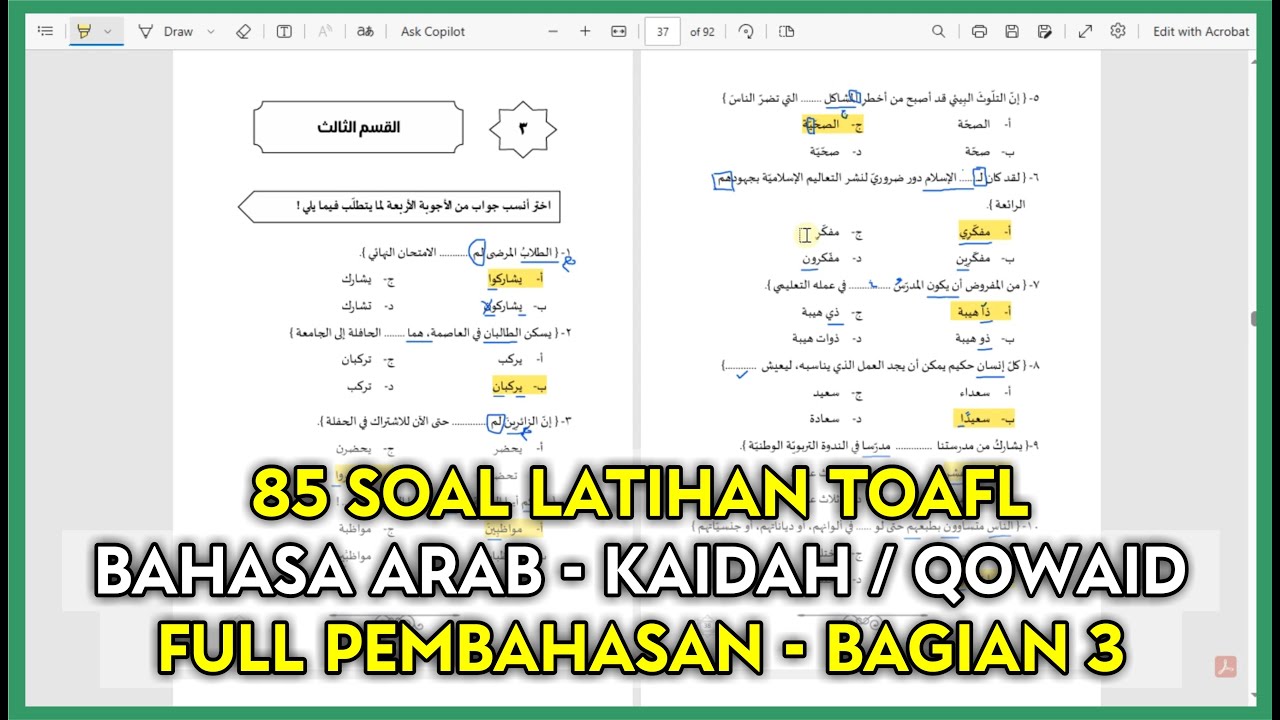The image size is (1280, 720).
Task: Click the Translate icon
Action: [365, 31]
